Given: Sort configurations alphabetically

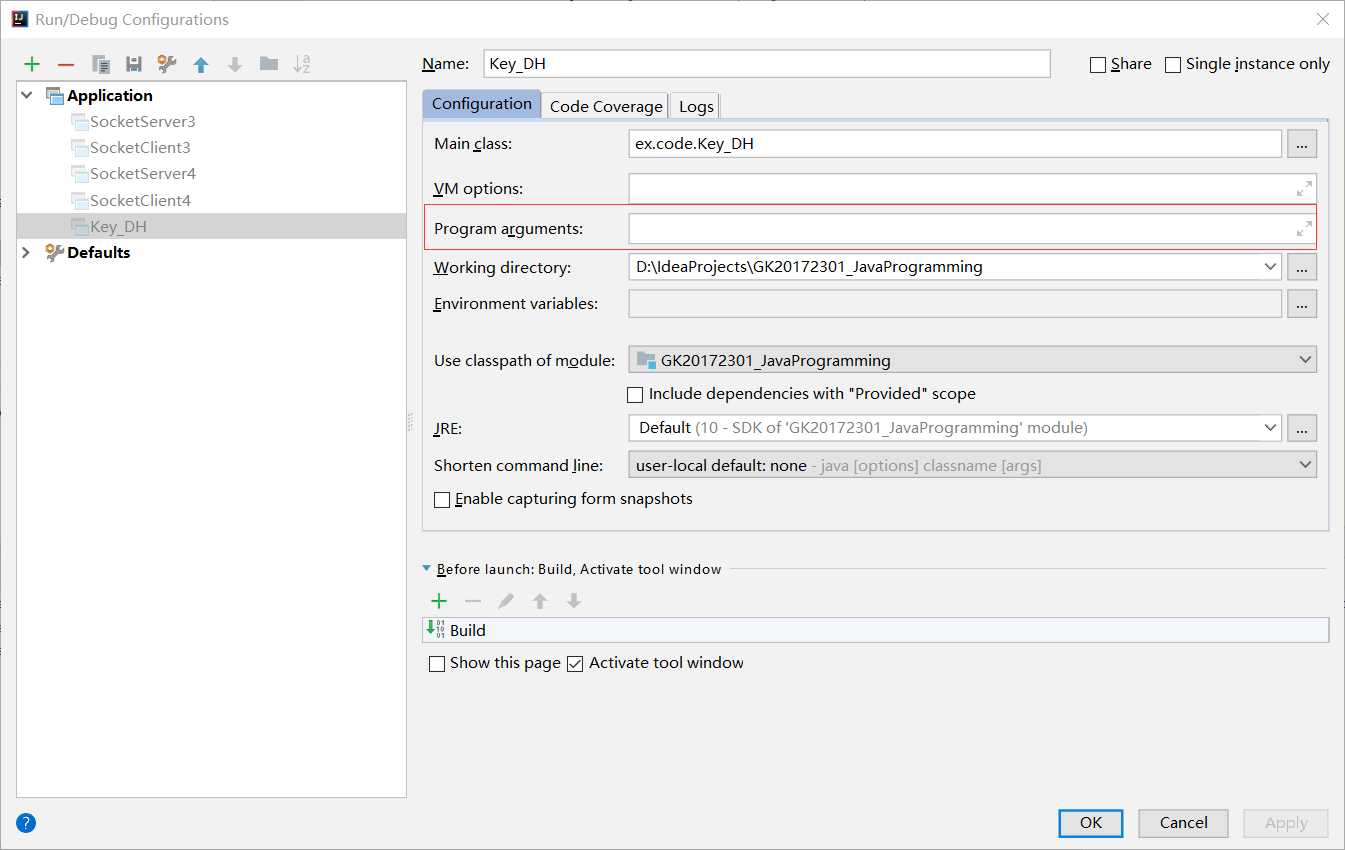Looking at the screenshot, I should (x=302, y=64).
